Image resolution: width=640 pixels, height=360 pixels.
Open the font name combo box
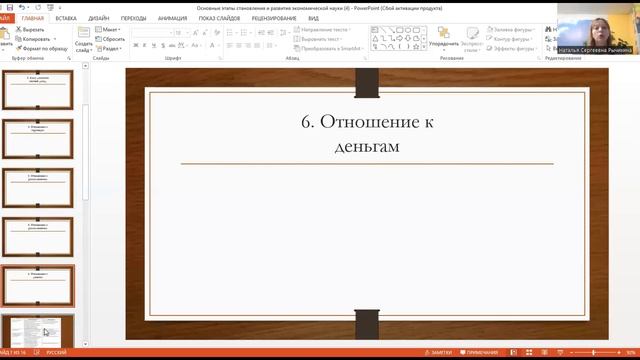click(x=153, y=33)
